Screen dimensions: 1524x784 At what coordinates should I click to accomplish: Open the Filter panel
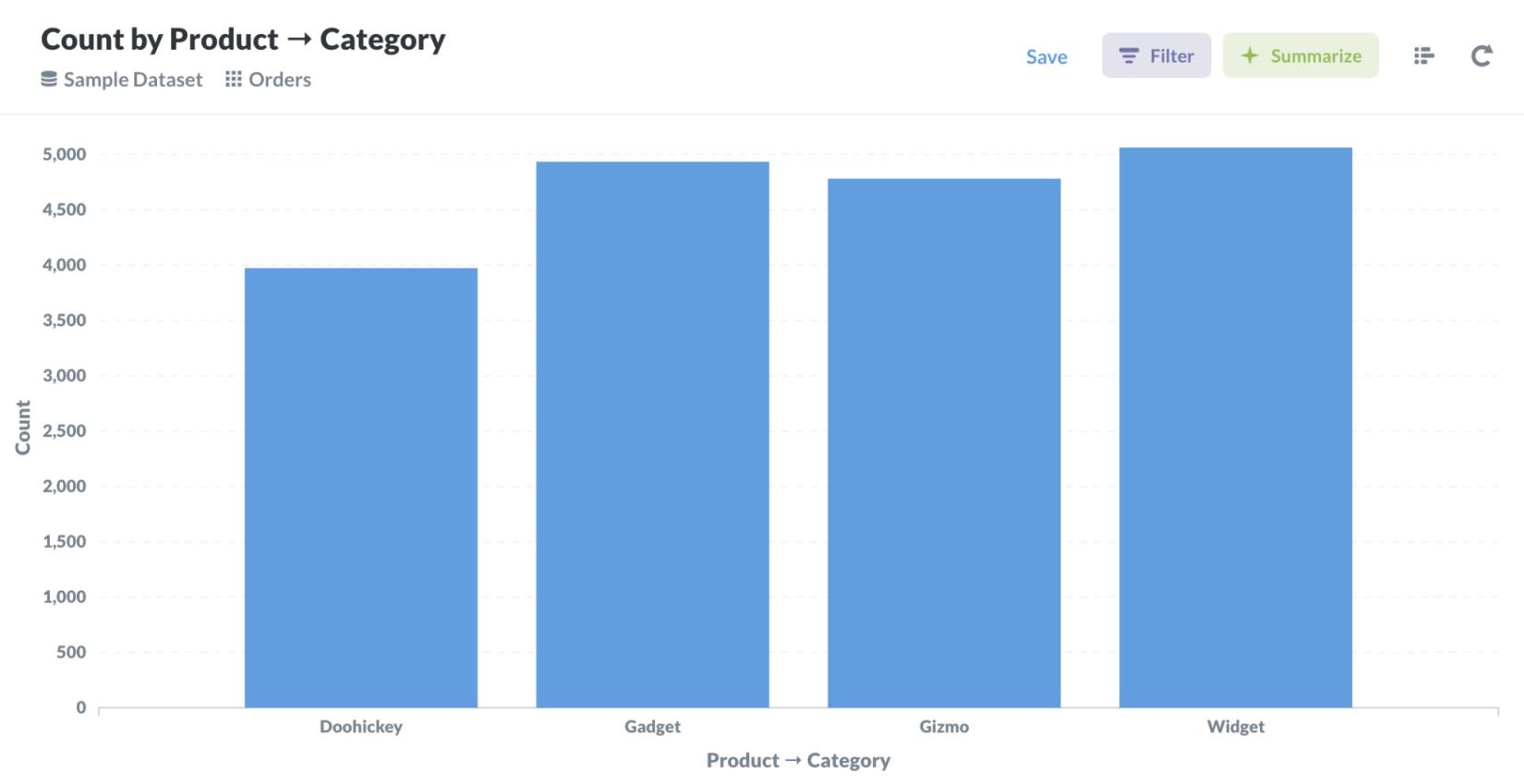1156,55
